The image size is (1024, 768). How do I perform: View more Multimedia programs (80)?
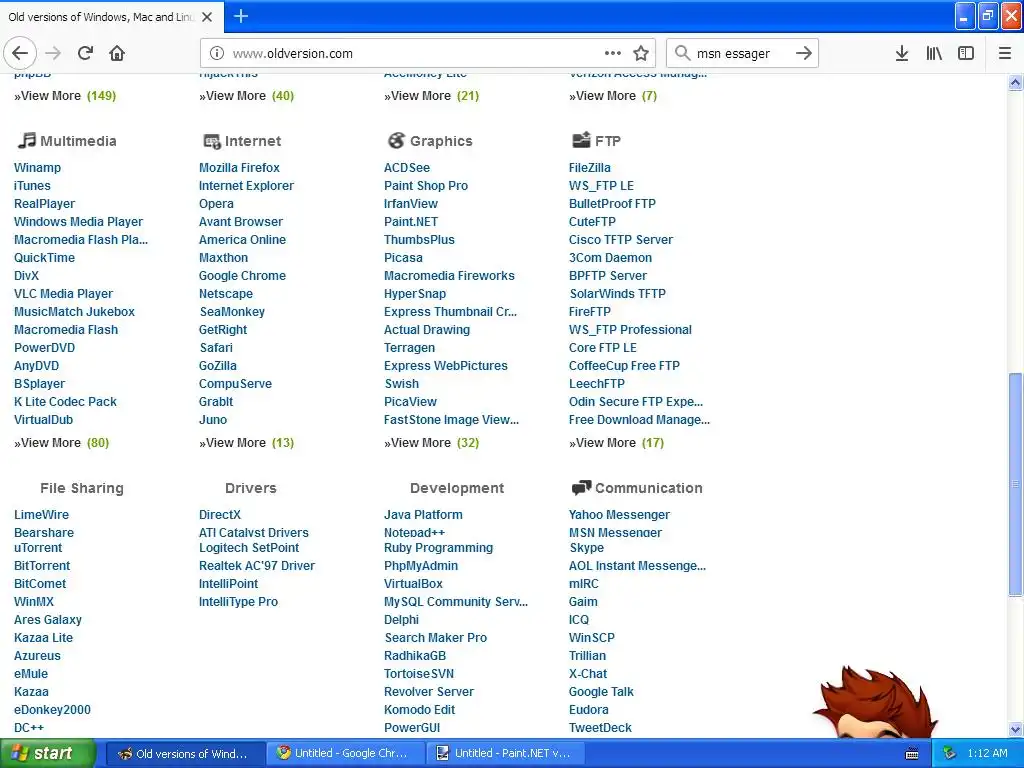[x=62, y=443]
